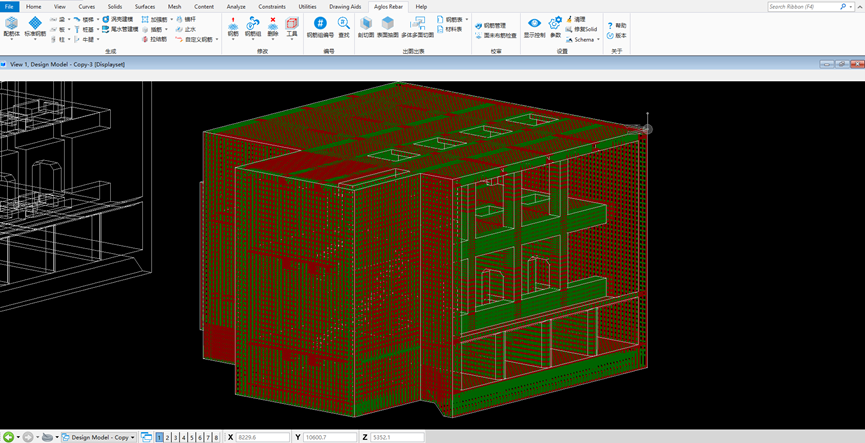
Task: Click the 删除 delete rebar icon
Action: (273, 26)
